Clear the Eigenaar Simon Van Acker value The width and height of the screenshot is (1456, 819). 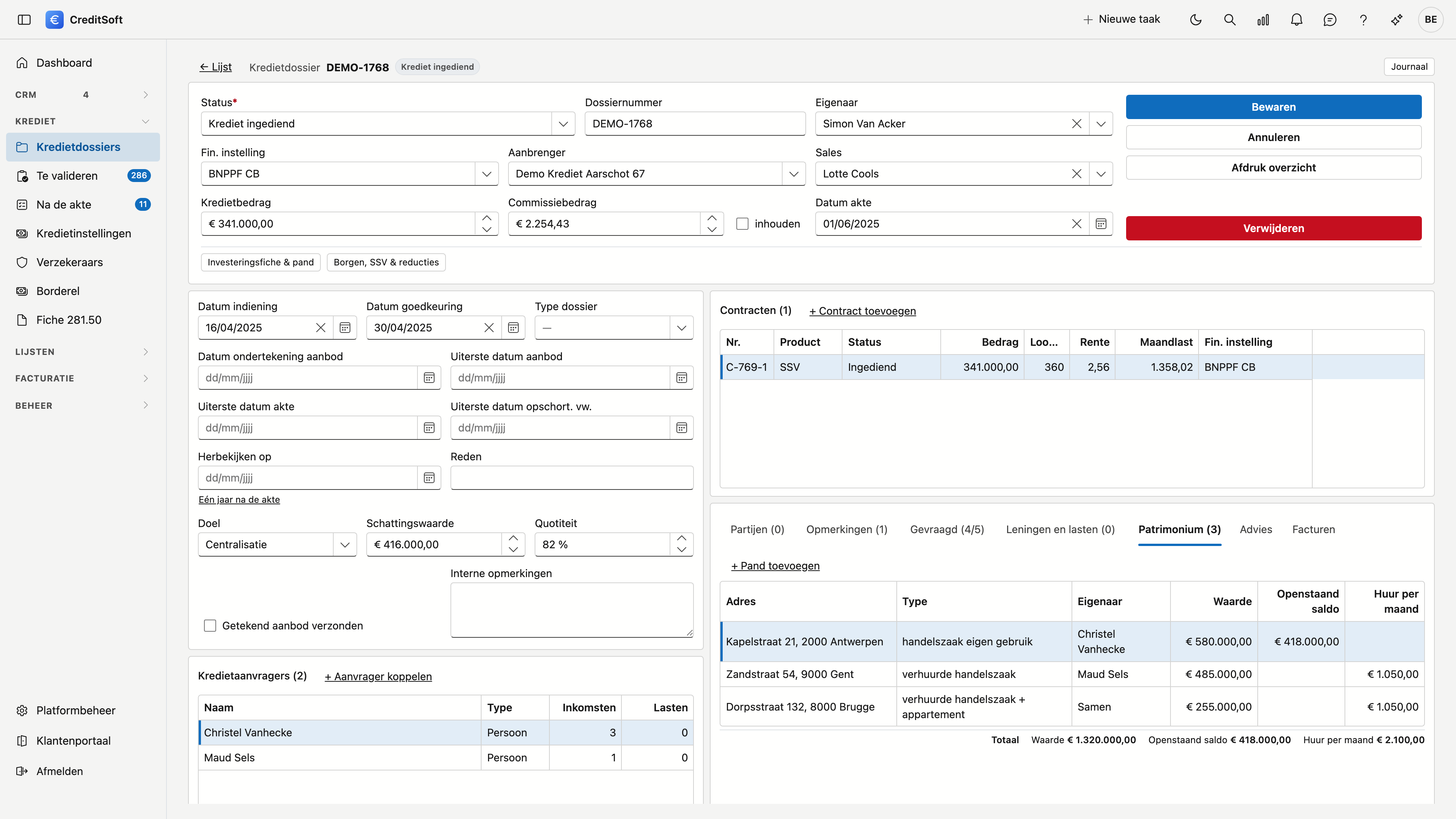[x=1077, y=124]
